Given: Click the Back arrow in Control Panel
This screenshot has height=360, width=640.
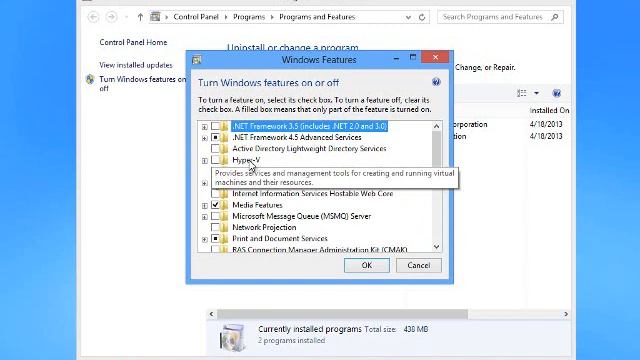Looking at the screenshot, I should 93,17.
